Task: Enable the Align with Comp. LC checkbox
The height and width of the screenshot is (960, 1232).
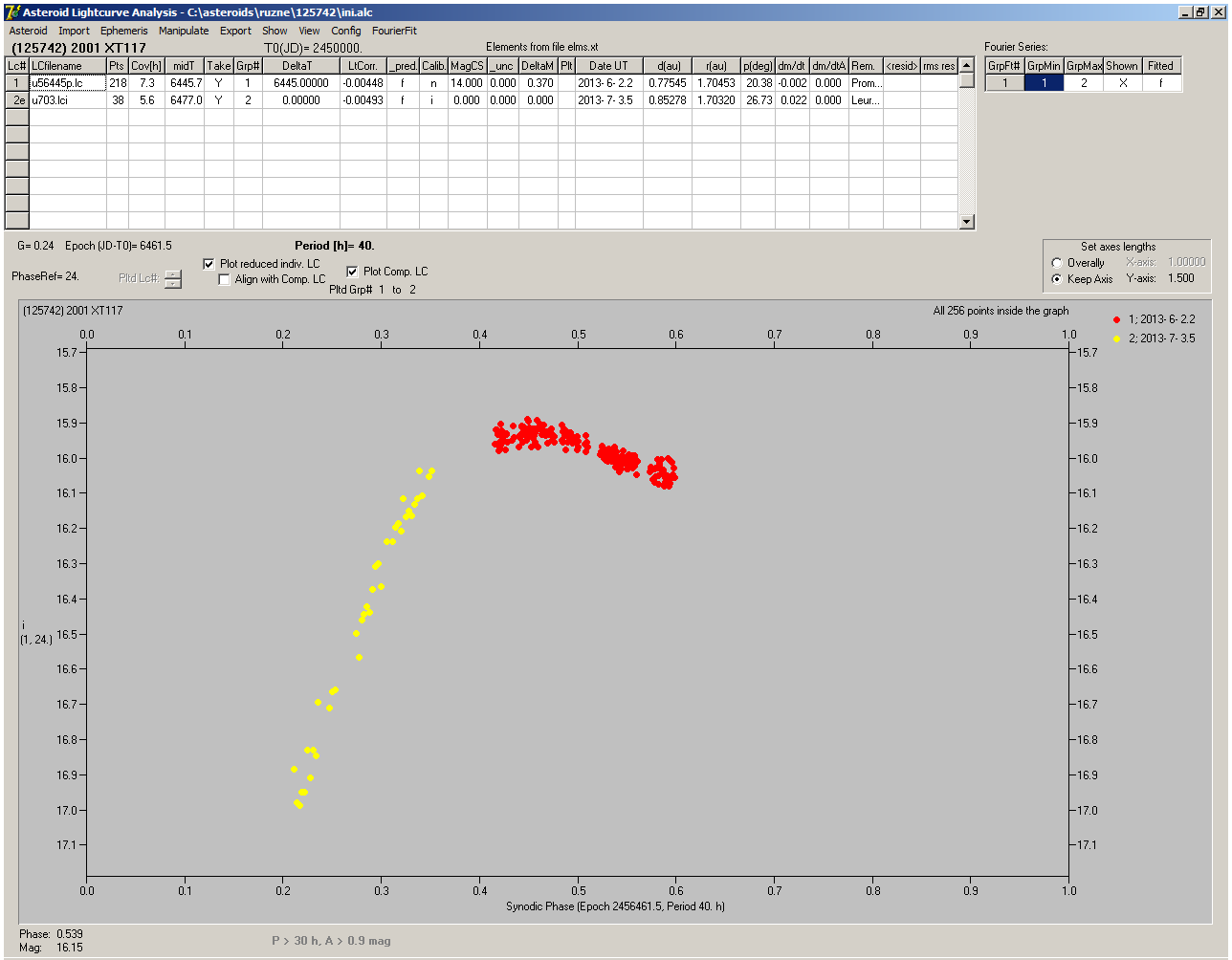Action: tap(225, 279)
